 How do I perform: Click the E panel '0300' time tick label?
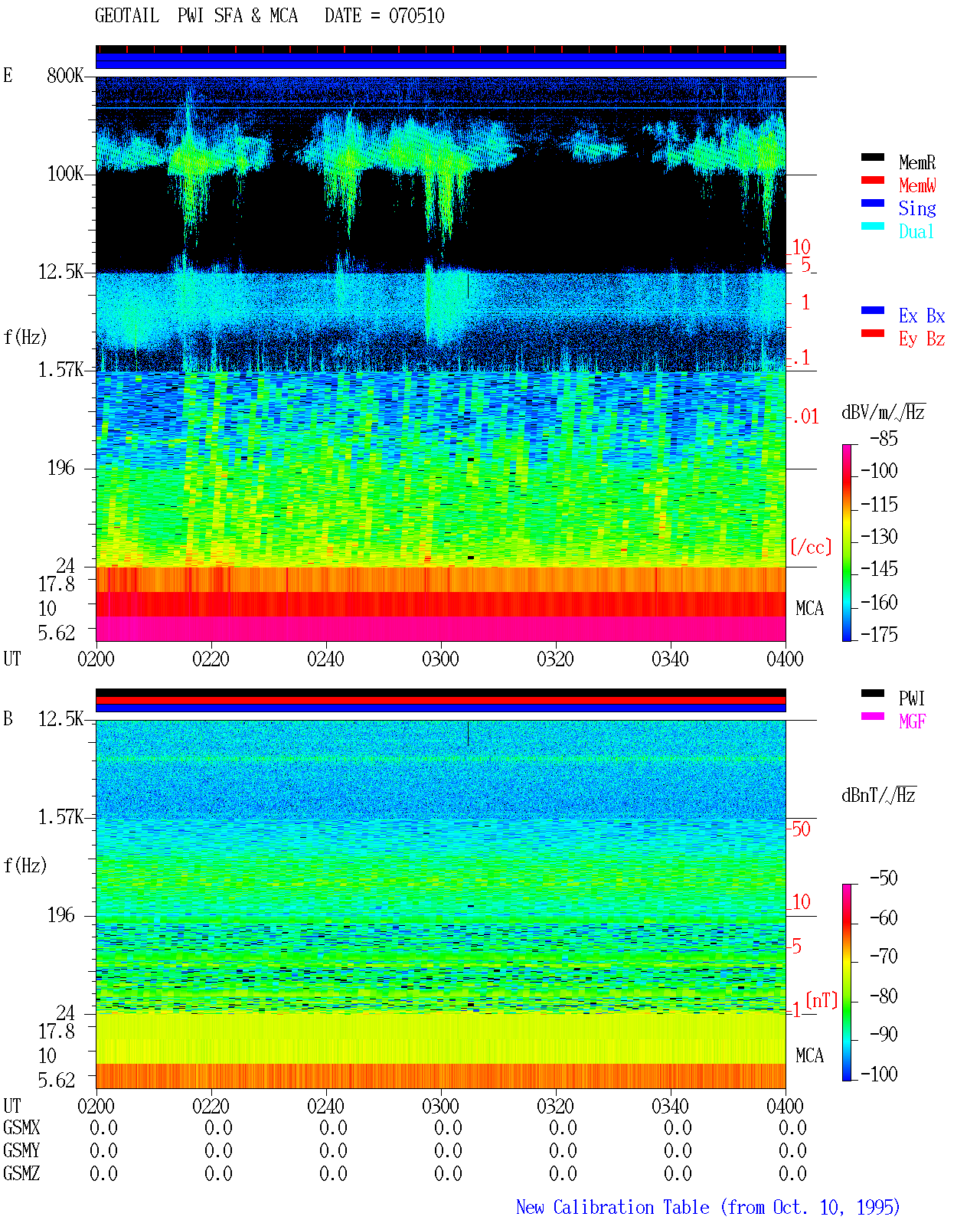click(x=440, y=659)
